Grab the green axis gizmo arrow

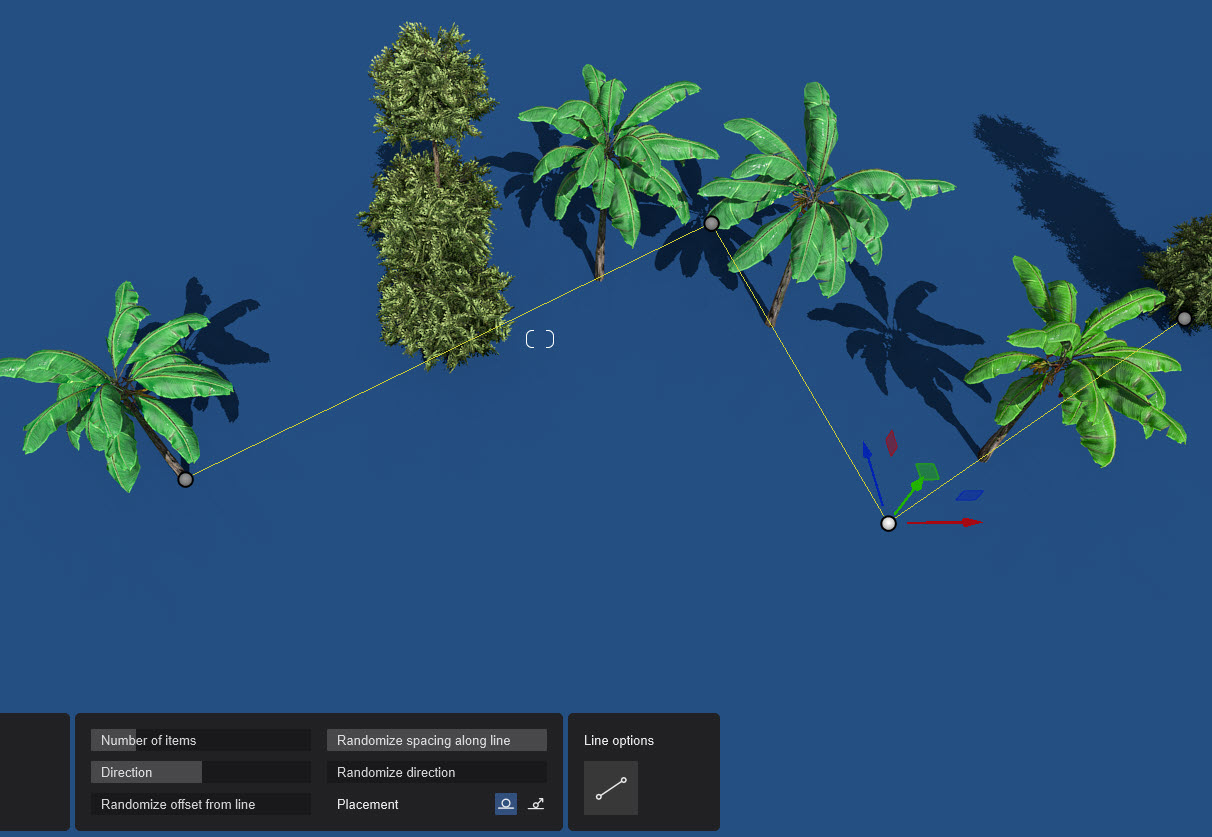coord(915,487)
